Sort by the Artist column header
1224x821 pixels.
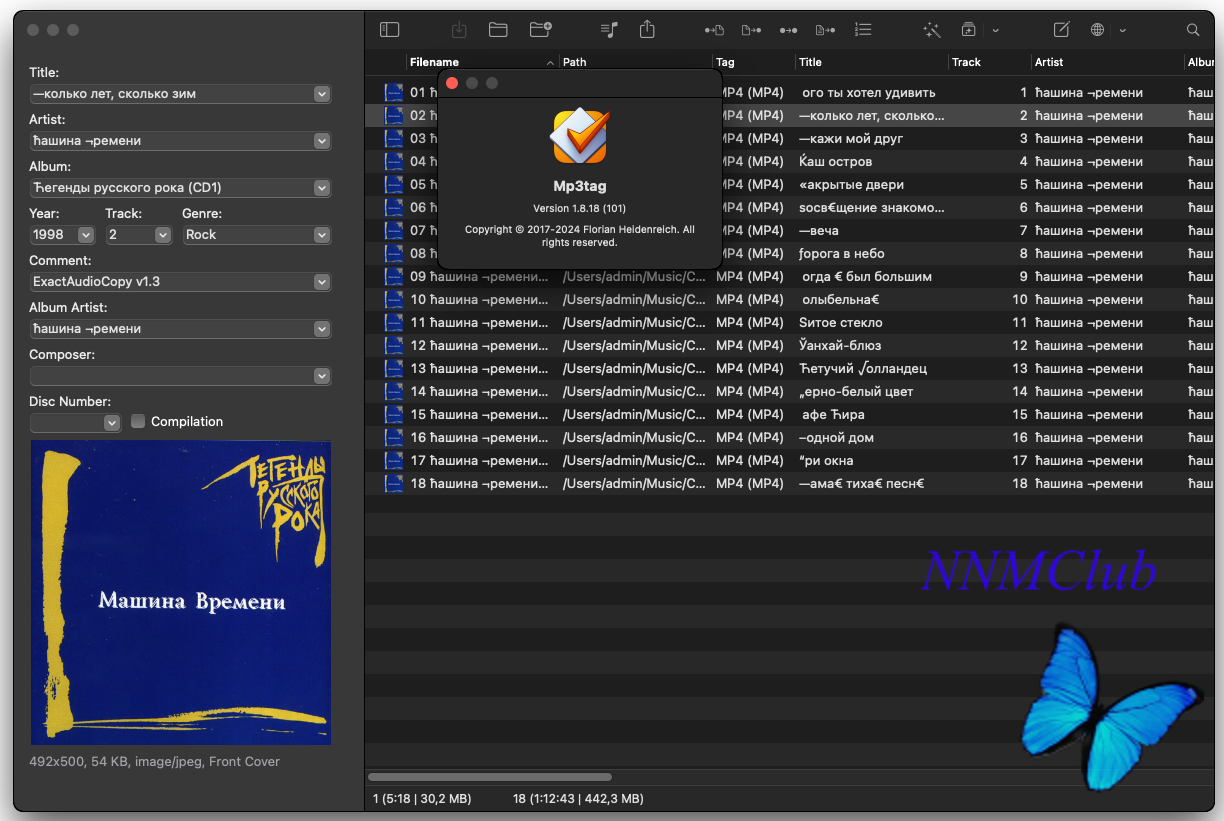[x=1107, y=62]
